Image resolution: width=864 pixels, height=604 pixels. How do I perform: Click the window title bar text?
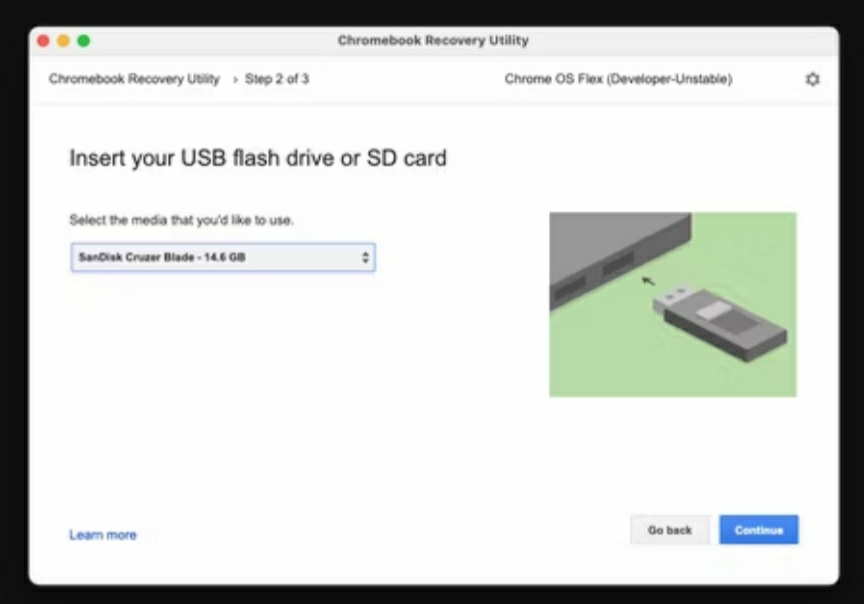click(x=433, y=40)
